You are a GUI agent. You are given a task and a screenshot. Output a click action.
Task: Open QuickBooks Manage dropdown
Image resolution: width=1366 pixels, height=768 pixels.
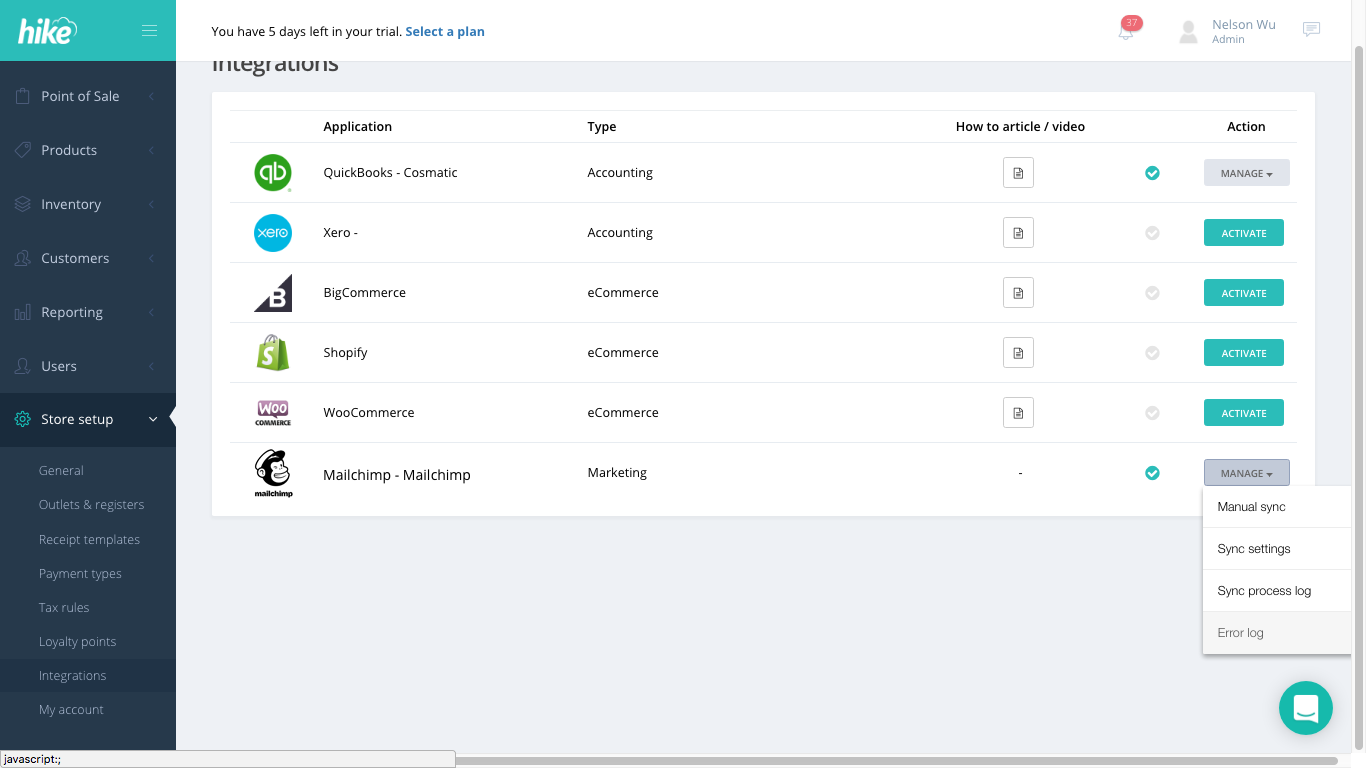point(1246,173)
